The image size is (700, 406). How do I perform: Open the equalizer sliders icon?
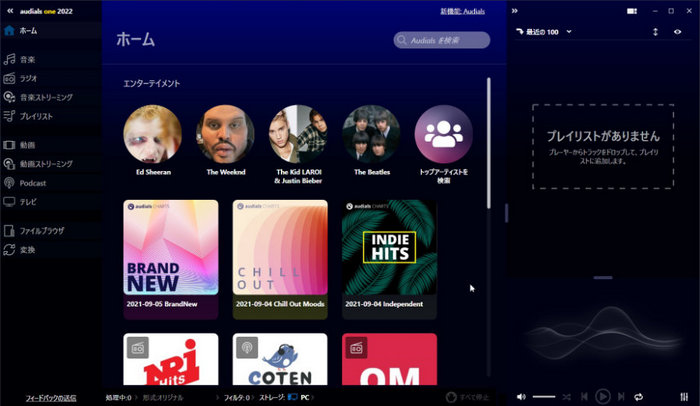(684, 397)
